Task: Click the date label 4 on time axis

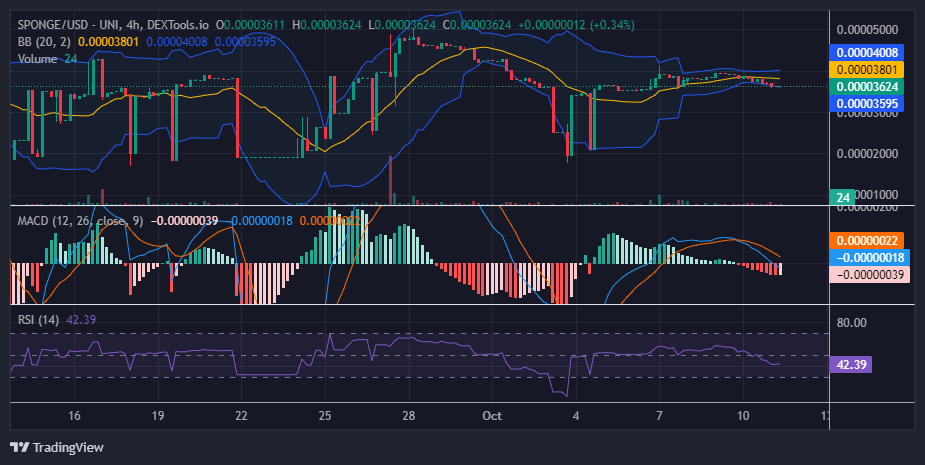Action: tap(576, 415)
